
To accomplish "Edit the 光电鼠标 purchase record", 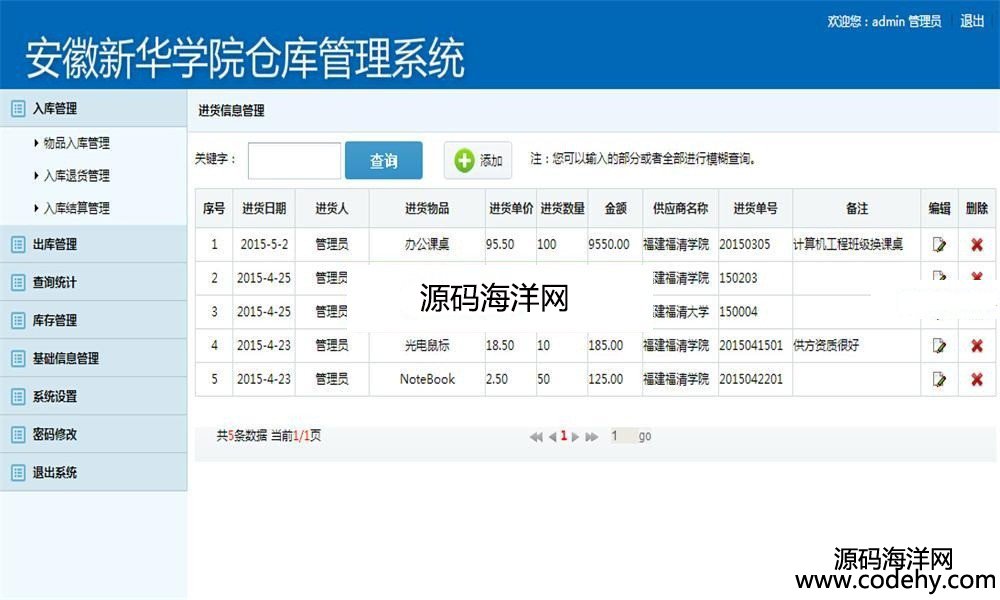I will (x=939, y=346).
